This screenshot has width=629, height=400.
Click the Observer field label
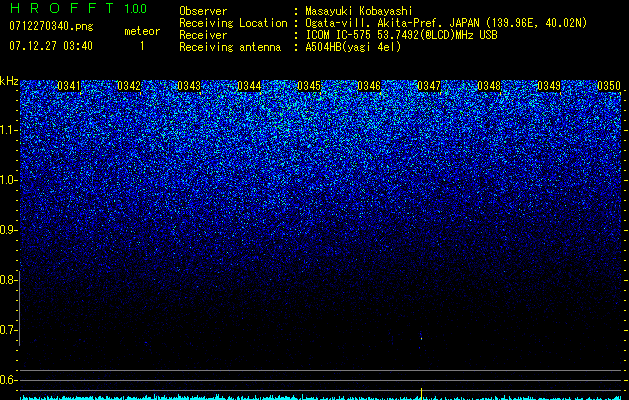pyautogui.click(x=203, y=11)
